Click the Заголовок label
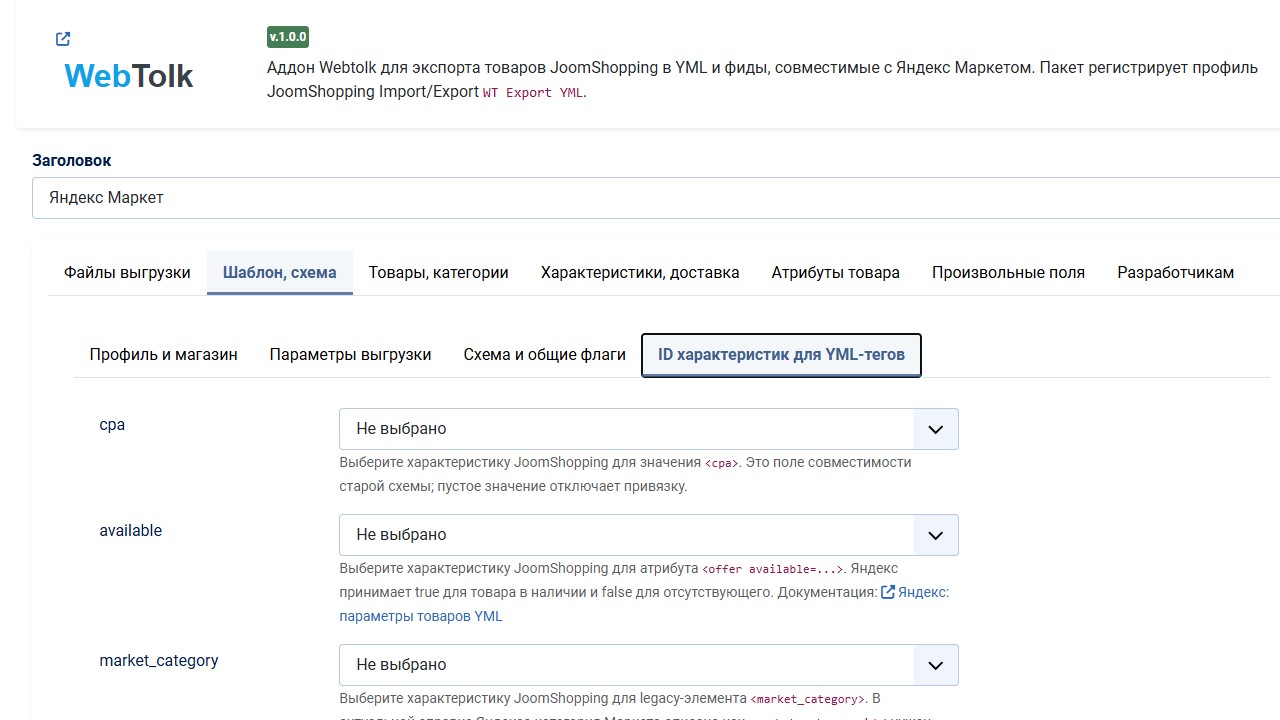Image resolution: width=1280 pixels, height=720 pixels. tap(72, 160)
